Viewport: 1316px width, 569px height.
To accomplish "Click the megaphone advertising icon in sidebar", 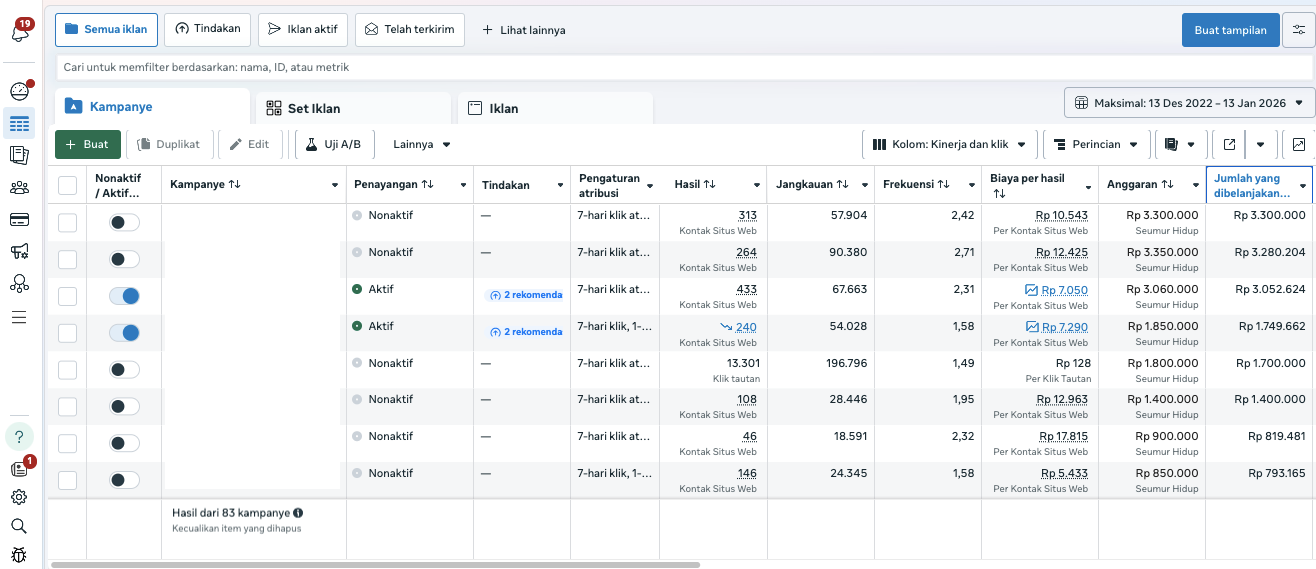I will [x=19, y=252].
